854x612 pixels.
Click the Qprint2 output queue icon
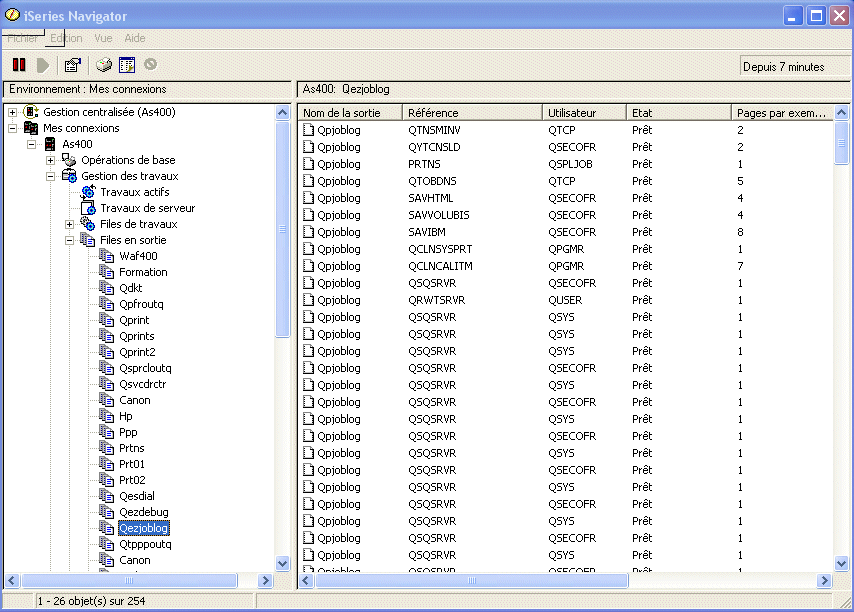coord(107,352)
